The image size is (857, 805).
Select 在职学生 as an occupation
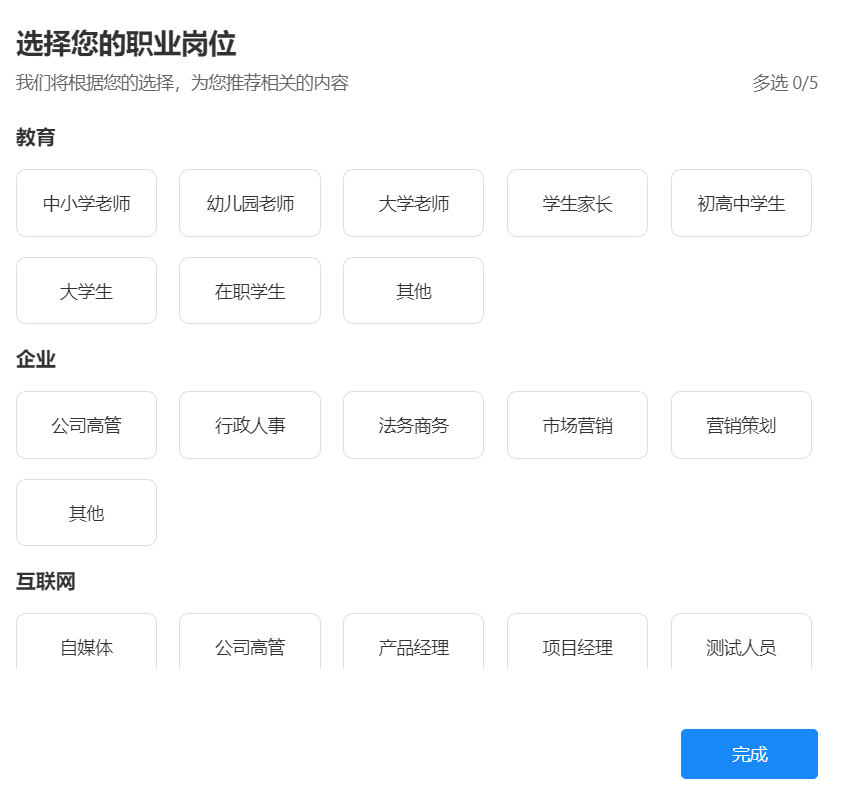pyautogui.click(x=249, y=291)
